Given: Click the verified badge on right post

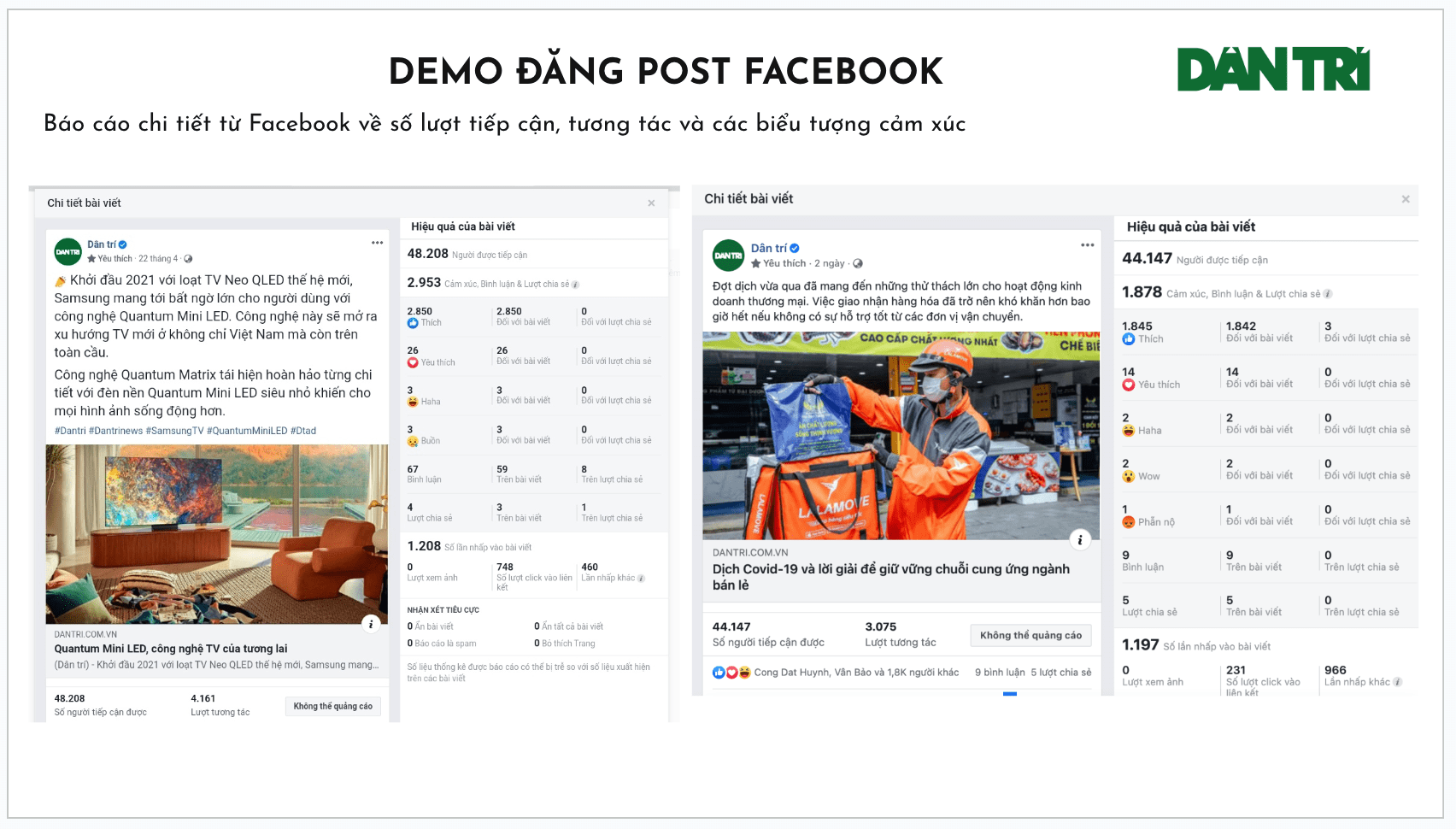Looking at the screenshot, I should tap(795, 249).
